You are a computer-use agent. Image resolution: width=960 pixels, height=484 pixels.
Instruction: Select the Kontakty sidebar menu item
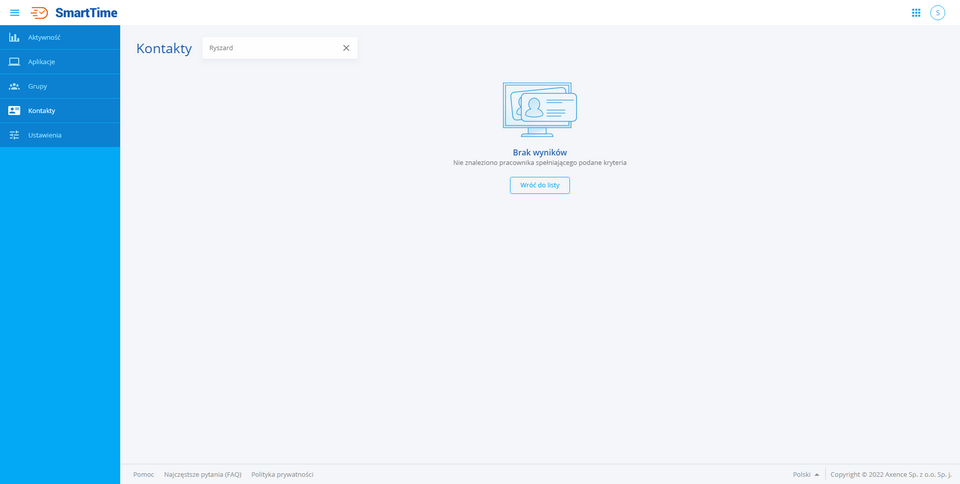(42, 110)
